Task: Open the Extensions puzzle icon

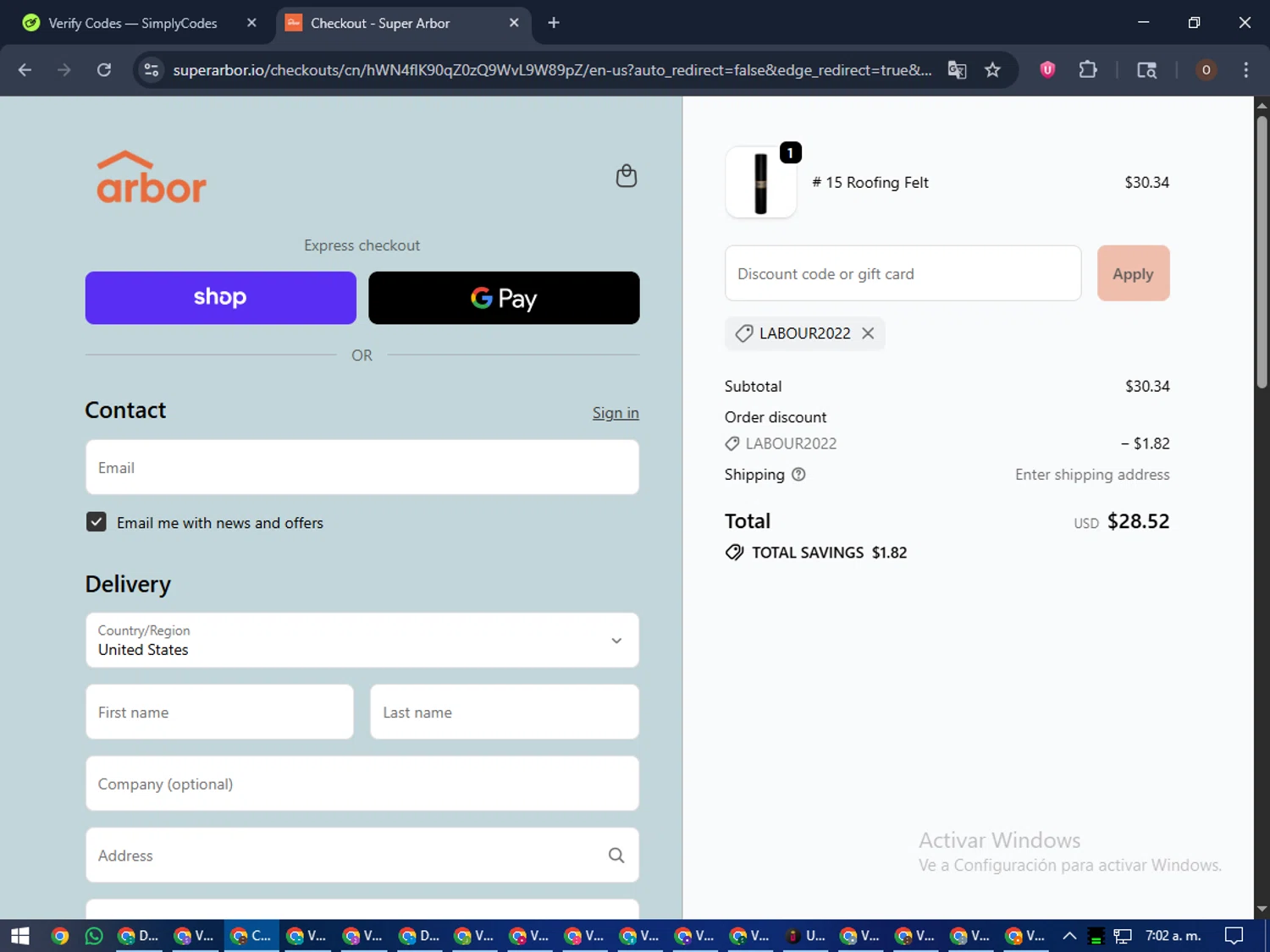Action: pos(1088,70)
